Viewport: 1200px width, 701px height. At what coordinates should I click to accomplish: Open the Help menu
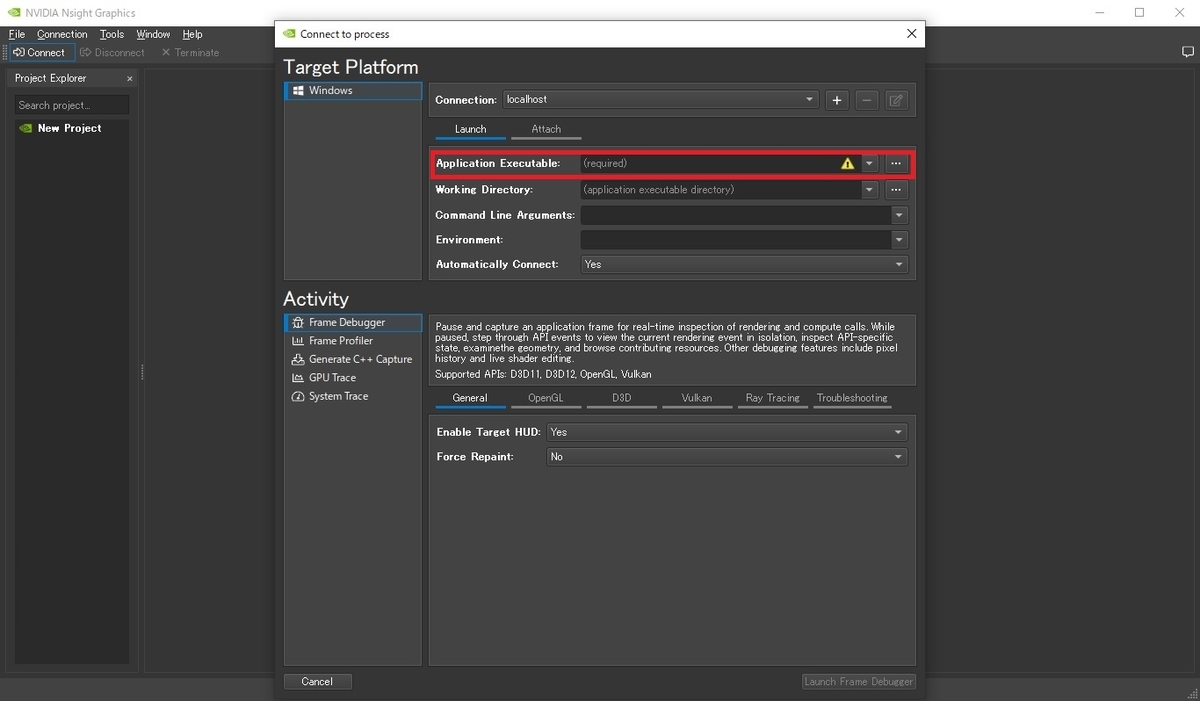192,34
